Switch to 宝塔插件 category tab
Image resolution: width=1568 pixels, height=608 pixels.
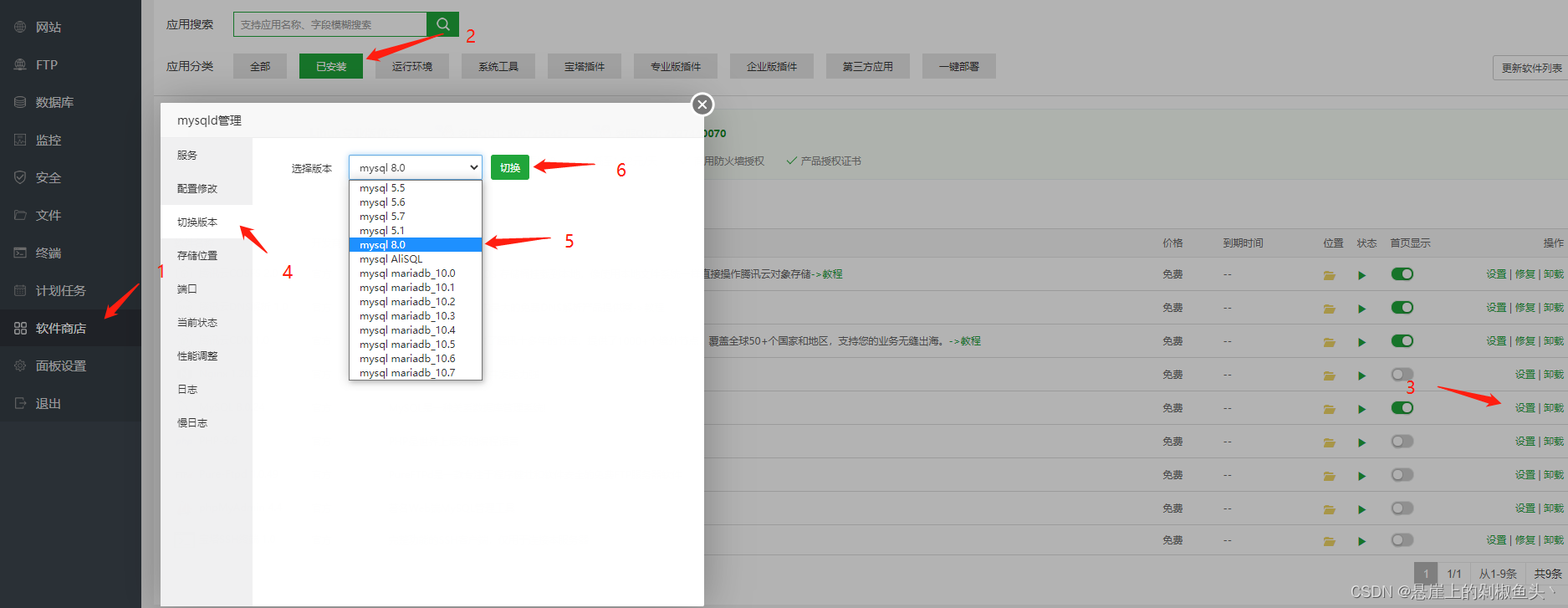(585, 66)
